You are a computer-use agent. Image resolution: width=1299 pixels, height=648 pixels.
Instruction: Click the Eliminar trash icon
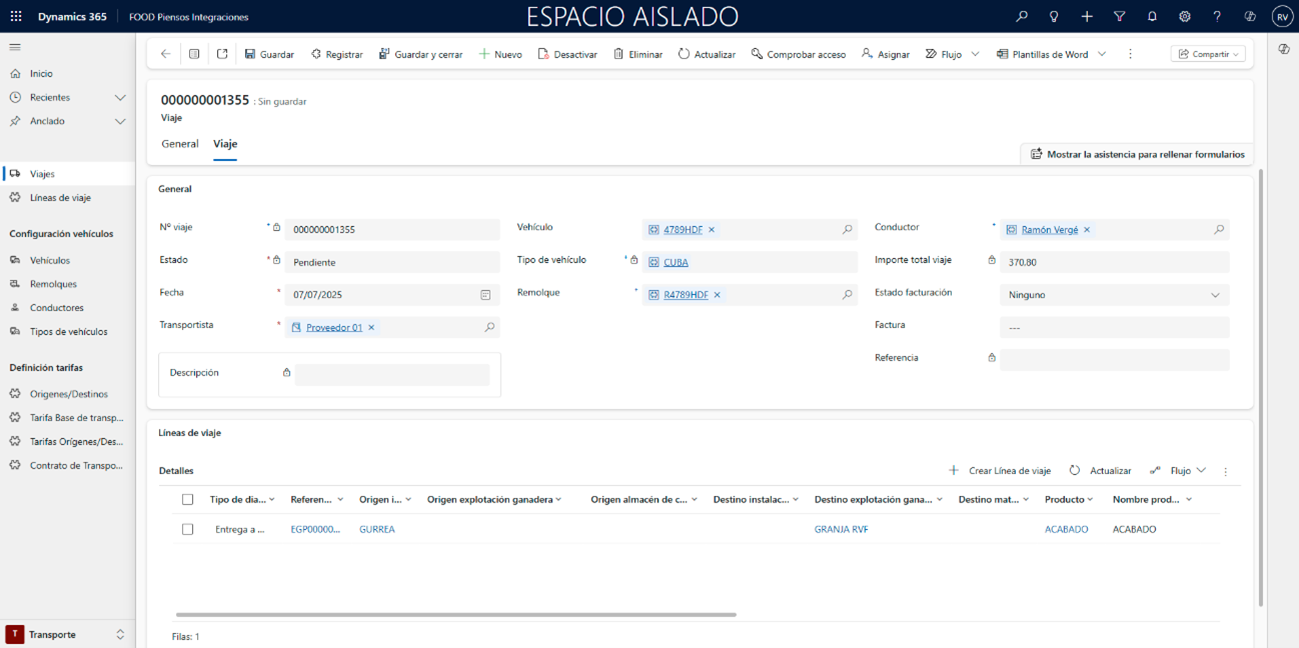point(620,54)
